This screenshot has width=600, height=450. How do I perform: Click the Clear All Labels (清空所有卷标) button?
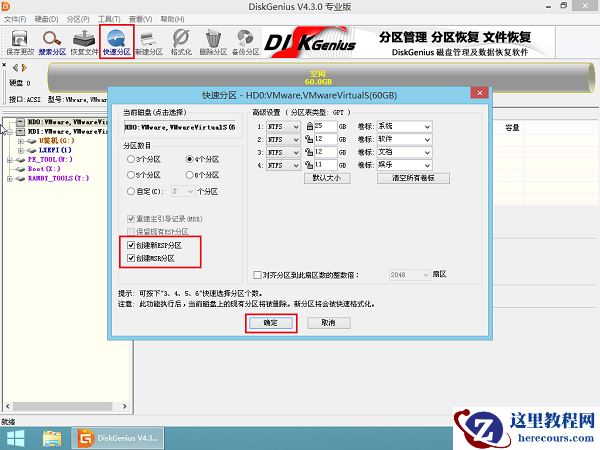pyautogui.click(x=413, y=178)
